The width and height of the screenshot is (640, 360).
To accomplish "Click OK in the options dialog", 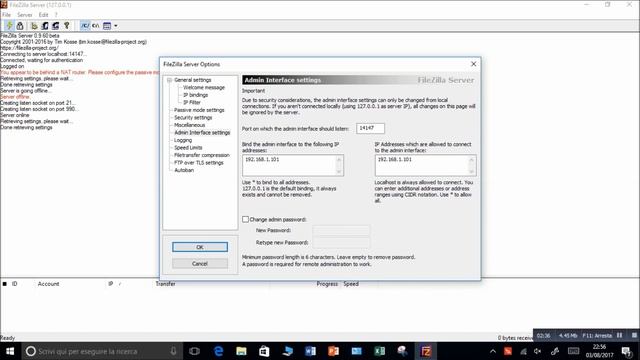I will (x=200, y=247).
